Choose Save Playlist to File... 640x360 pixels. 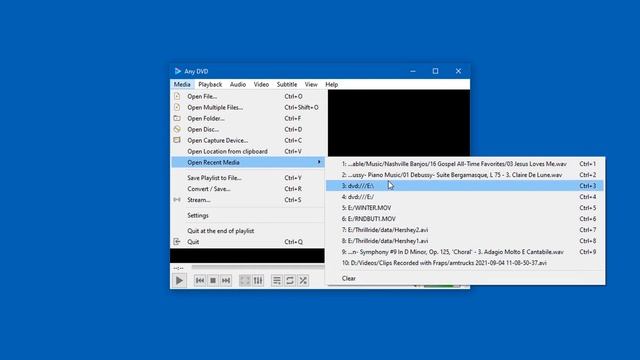pyautogui.click(x=248, y=178)
